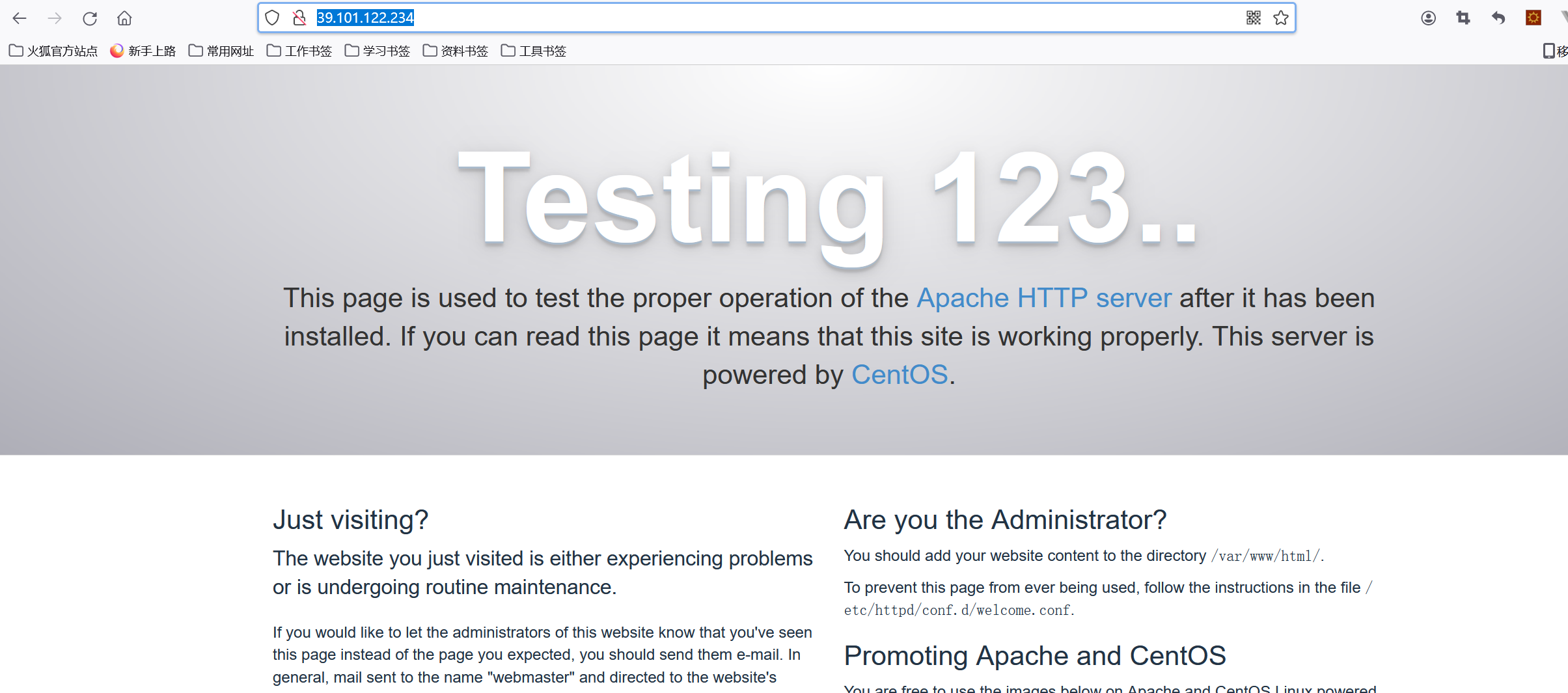Screen dimensions: 1568x693
Task: Go back to the previous page
Action: [20, 18]
